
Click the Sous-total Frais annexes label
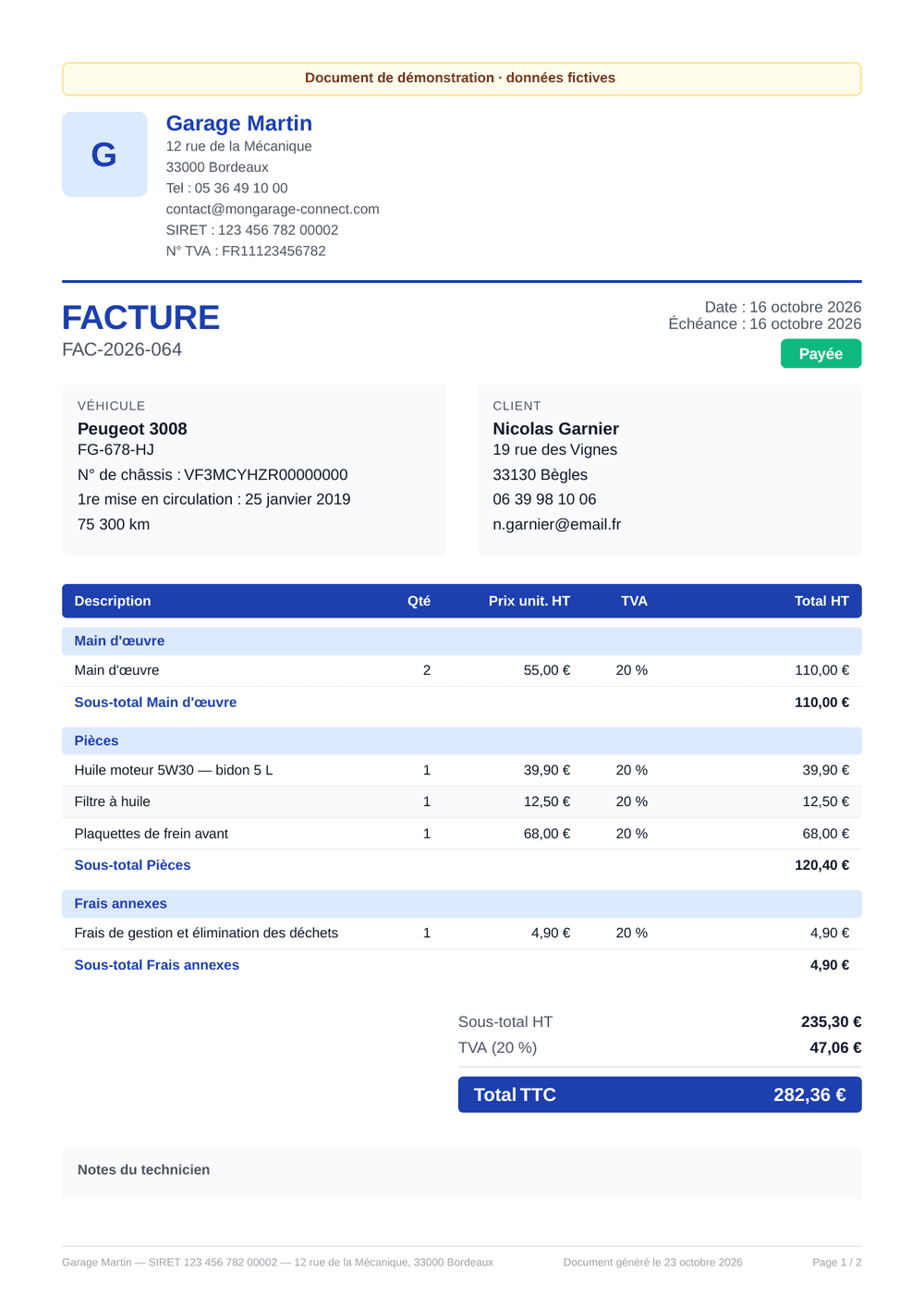pos(156,965)
